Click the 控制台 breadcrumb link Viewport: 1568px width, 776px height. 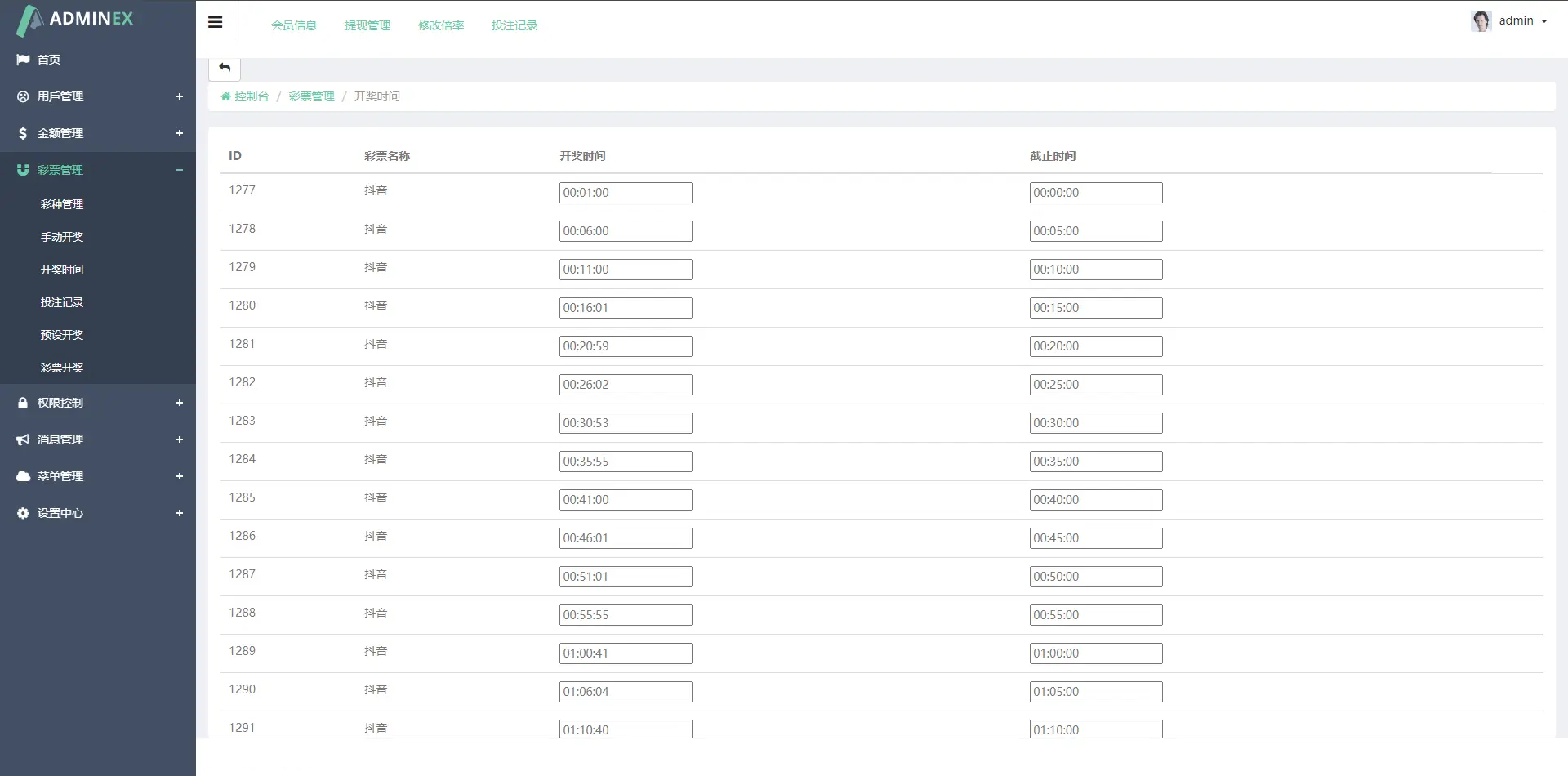click(x=252, y=96)
